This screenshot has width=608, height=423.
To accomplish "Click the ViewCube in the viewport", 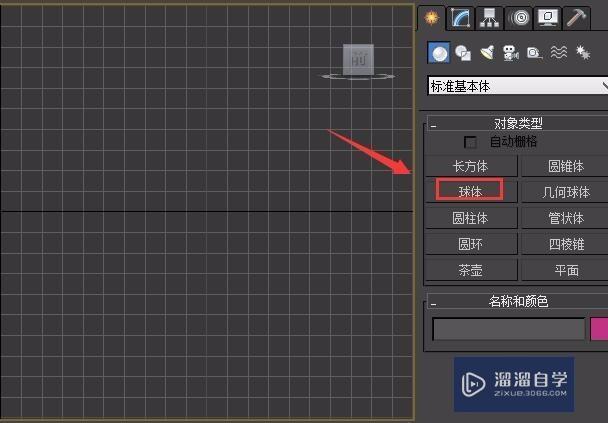I will 358,59.
